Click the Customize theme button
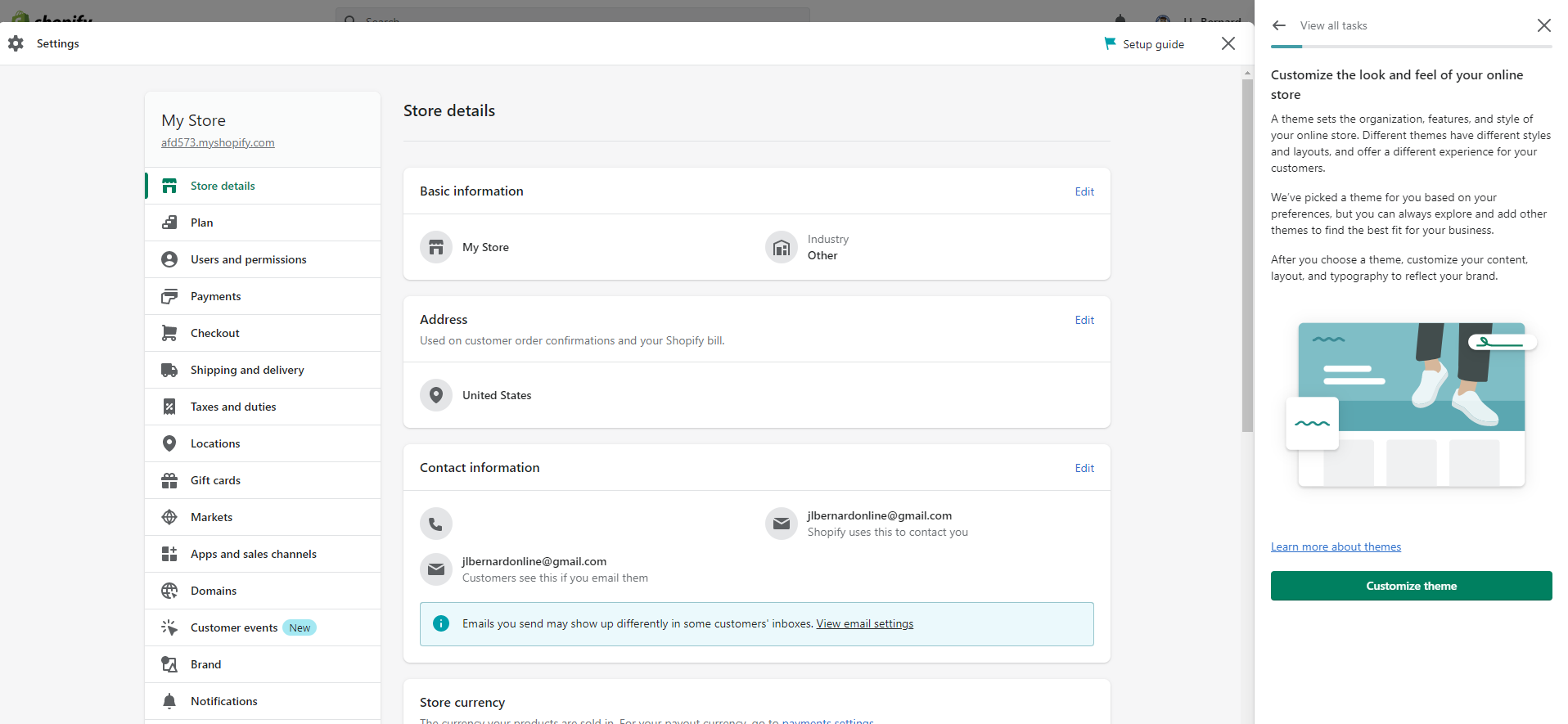 1411,586
